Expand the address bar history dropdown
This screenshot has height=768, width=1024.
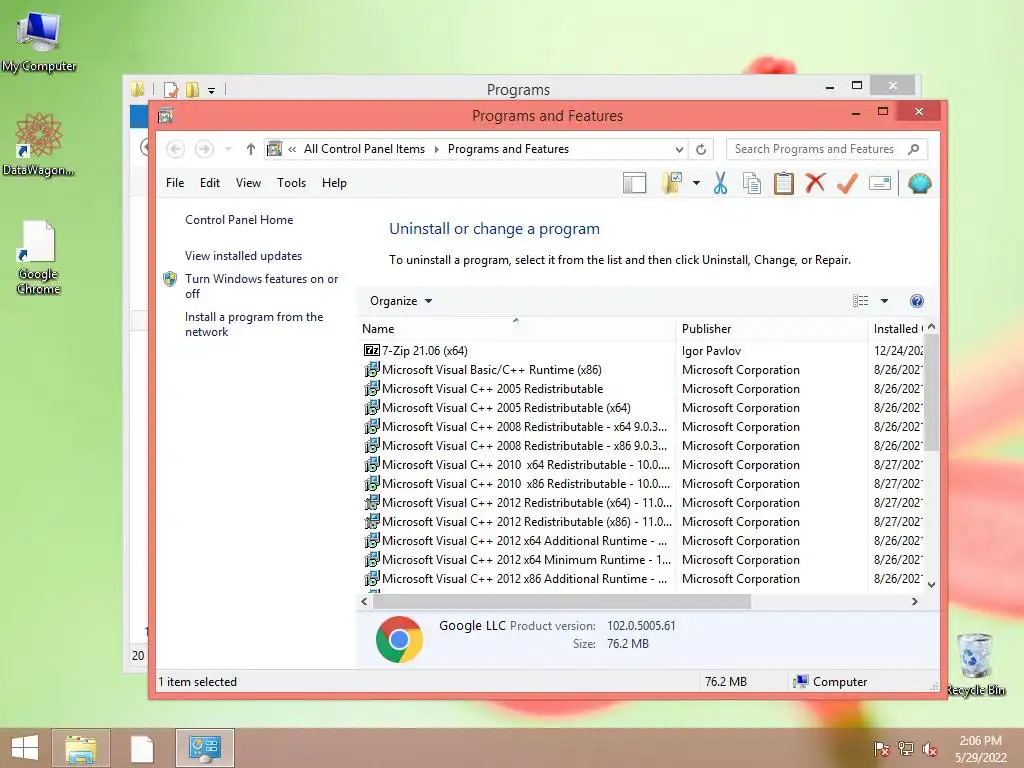(x=679, y=150)
